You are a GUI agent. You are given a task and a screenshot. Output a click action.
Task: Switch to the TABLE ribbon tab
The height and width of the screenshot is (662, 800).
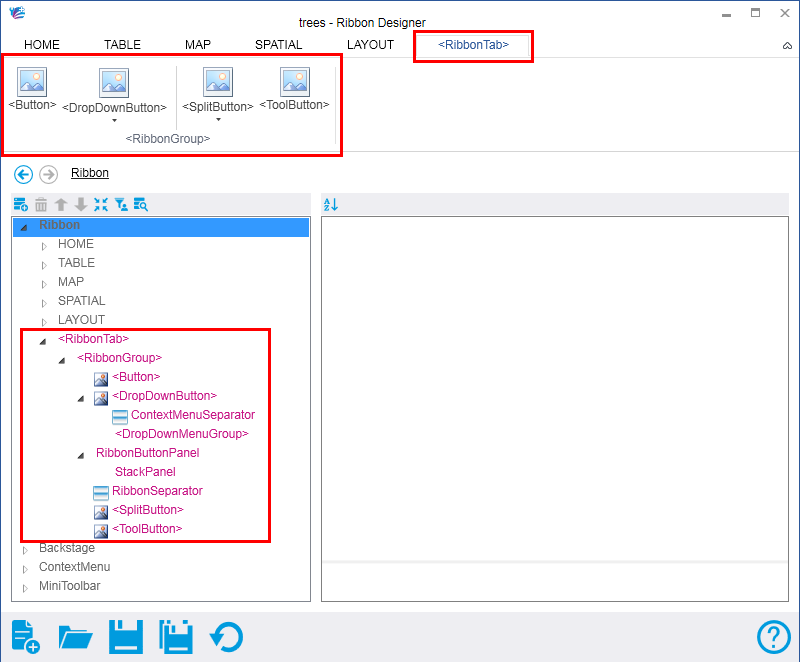click(122, 45)
